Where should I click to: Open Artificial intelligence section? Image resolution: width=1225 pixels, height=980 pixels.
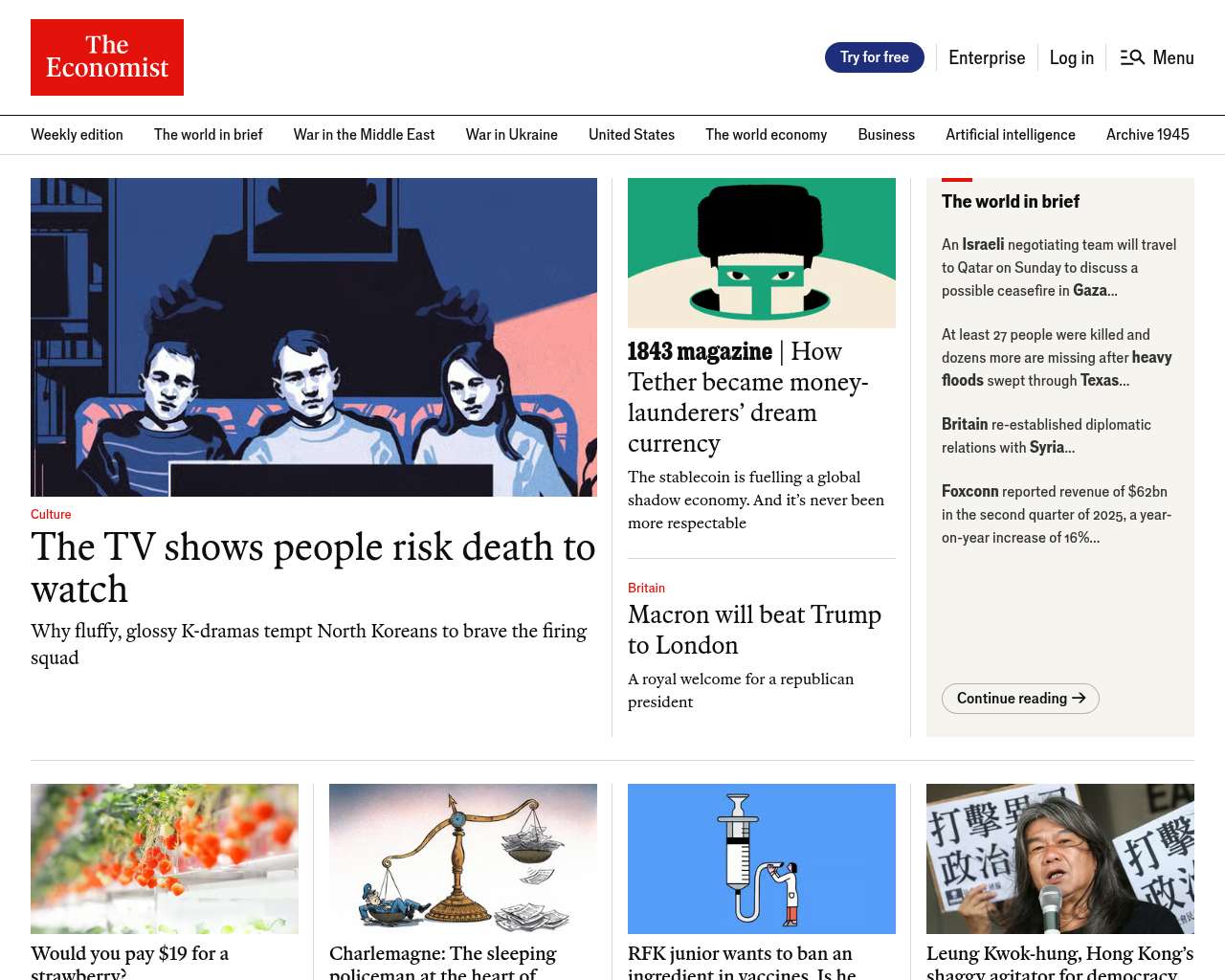[x=1011, y=135]
